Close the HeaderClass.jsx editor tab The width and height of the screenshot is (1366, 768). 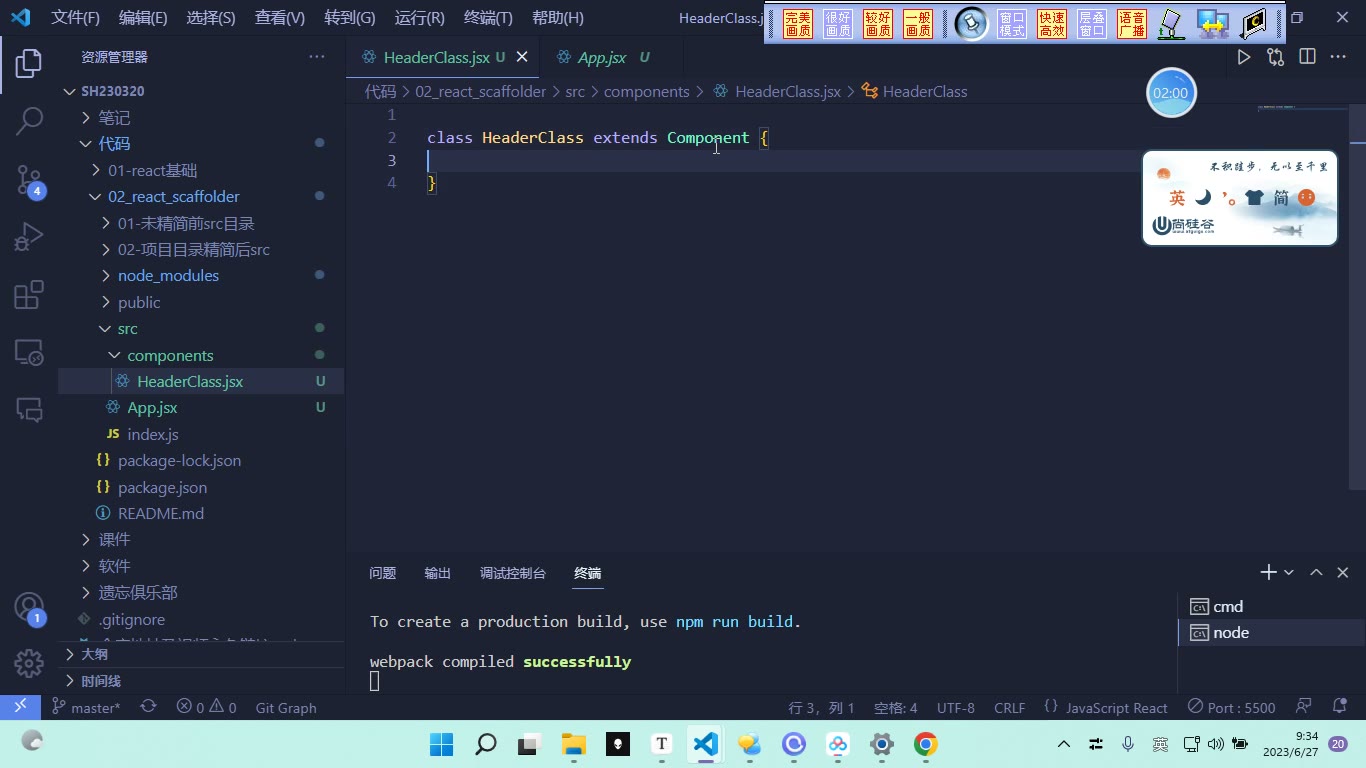tap(522, 57)
